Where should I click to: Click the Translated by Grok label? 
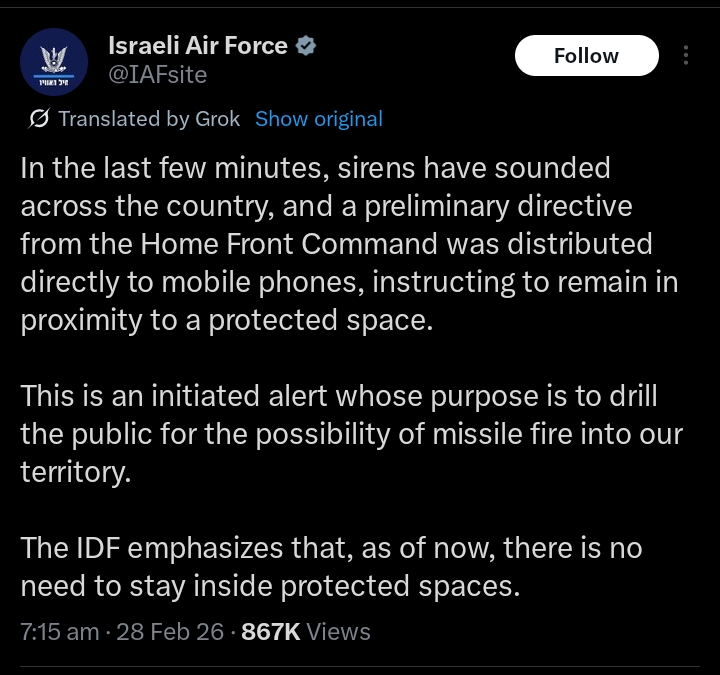(149, 119)
